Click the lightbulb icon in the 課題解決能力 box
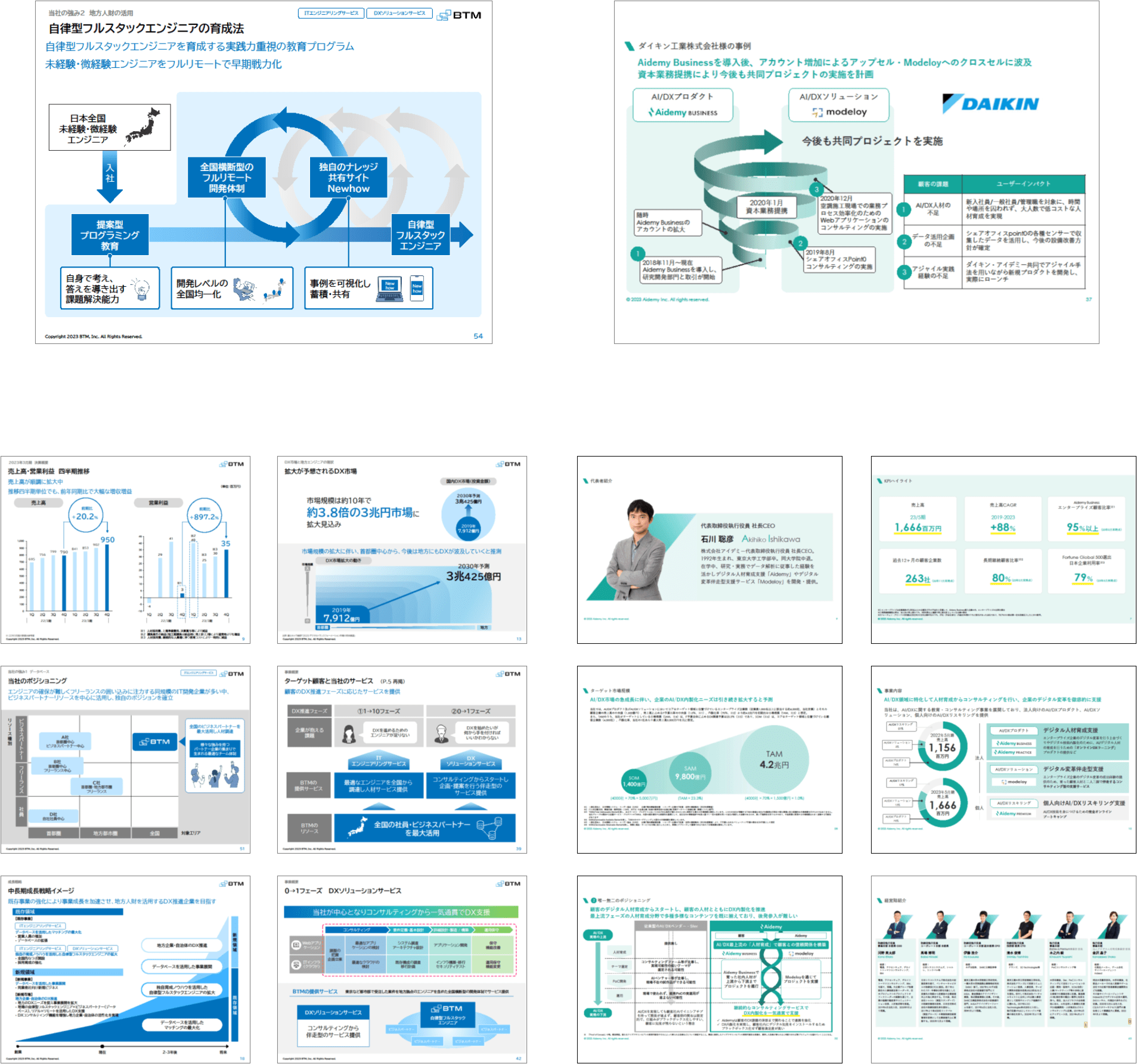1137x1064 pixels. click(x=142, y=289)
